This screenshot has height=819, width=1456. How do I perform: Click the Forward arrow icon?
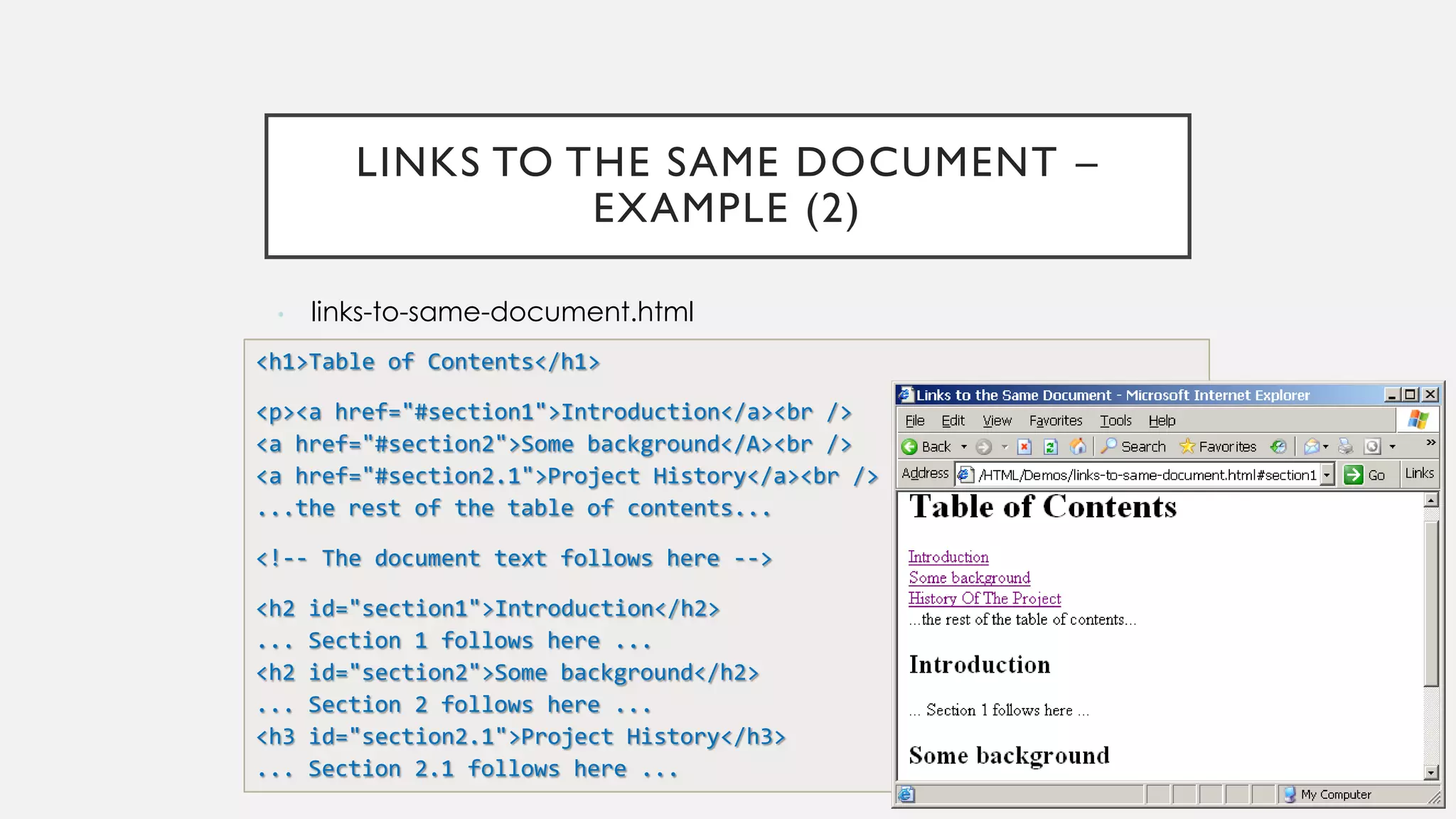(x=984, y=446)
